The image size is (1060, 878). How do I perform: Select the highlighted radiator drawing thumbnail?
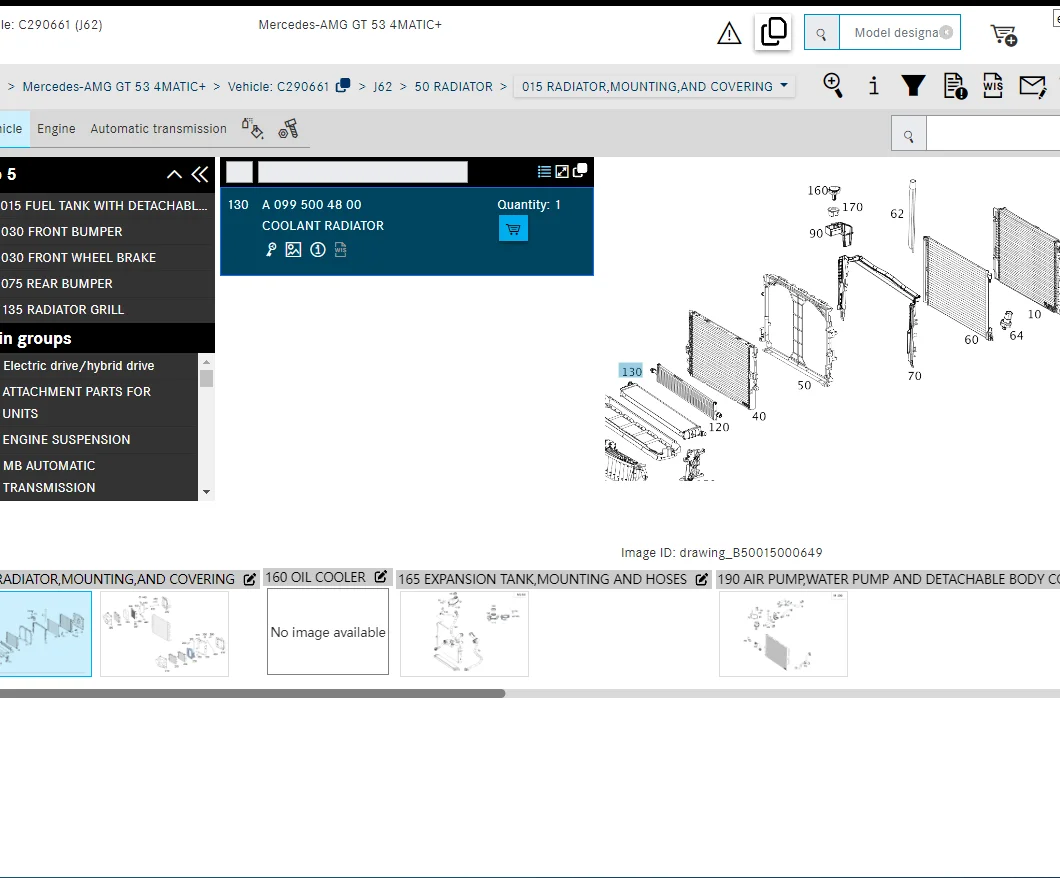coord(45,634)
